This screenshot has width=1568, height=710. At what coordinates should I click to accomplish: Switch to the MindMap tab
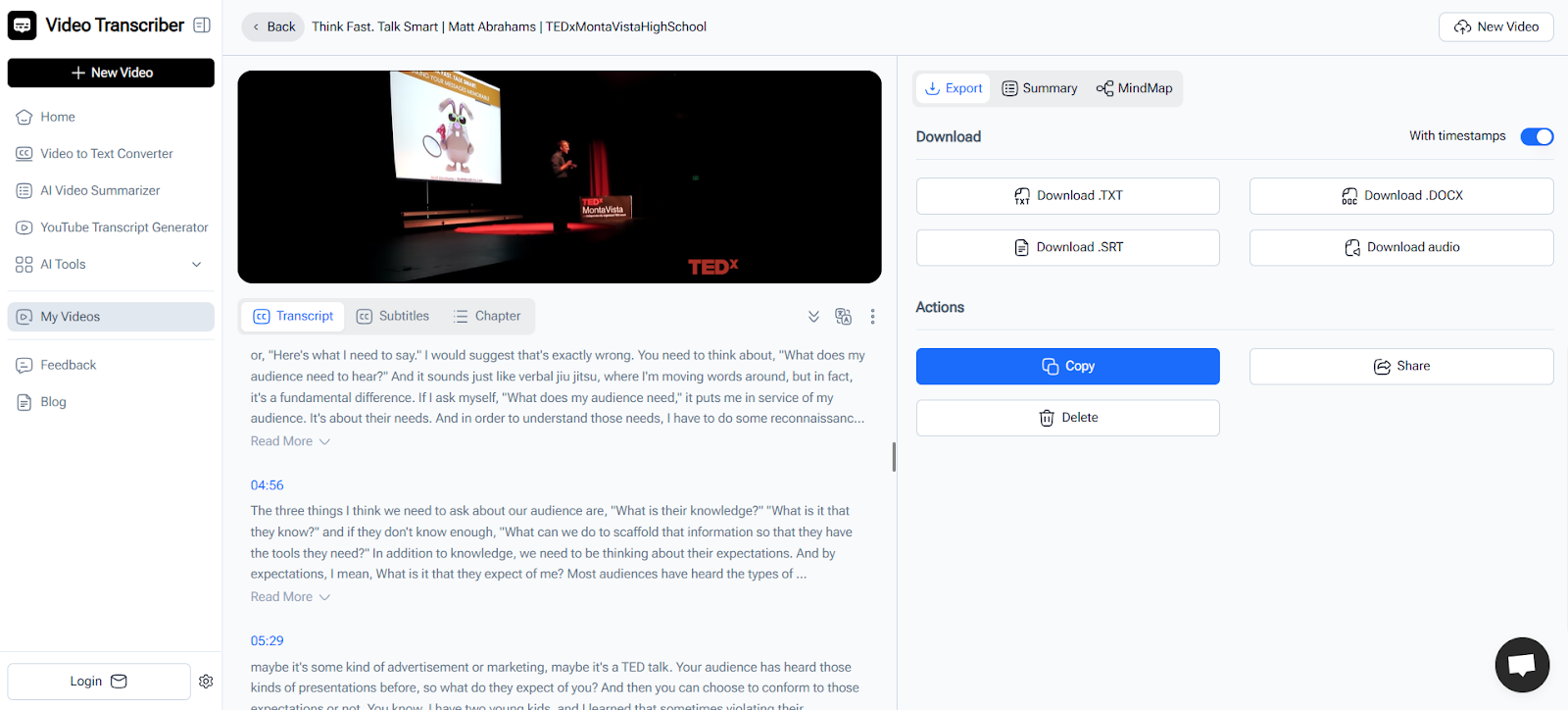pyautogui.click(x=1134, y=88)
